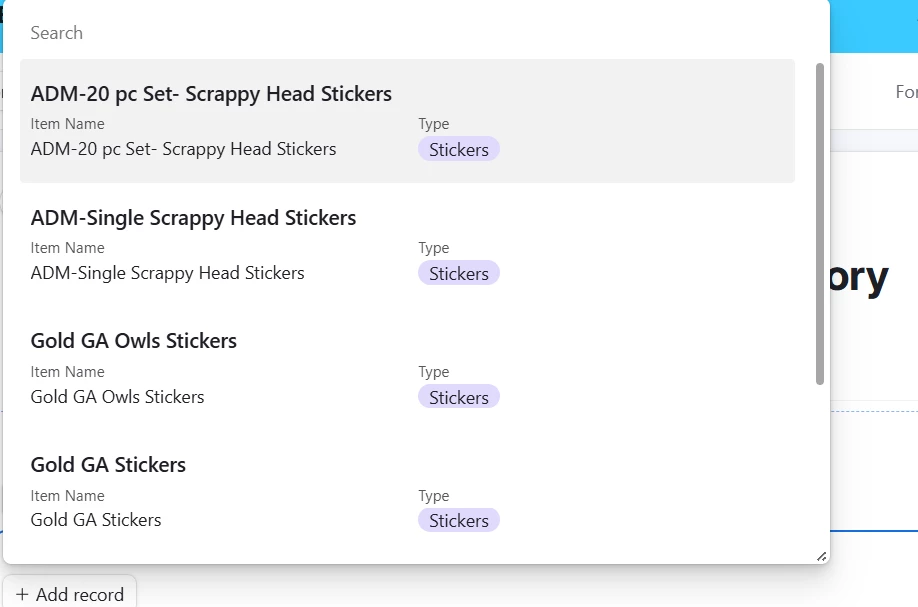Click Stickers tag on Gold GA Owls row
The height and width of the screenshot is (607, 918).
tap(458, 397)
